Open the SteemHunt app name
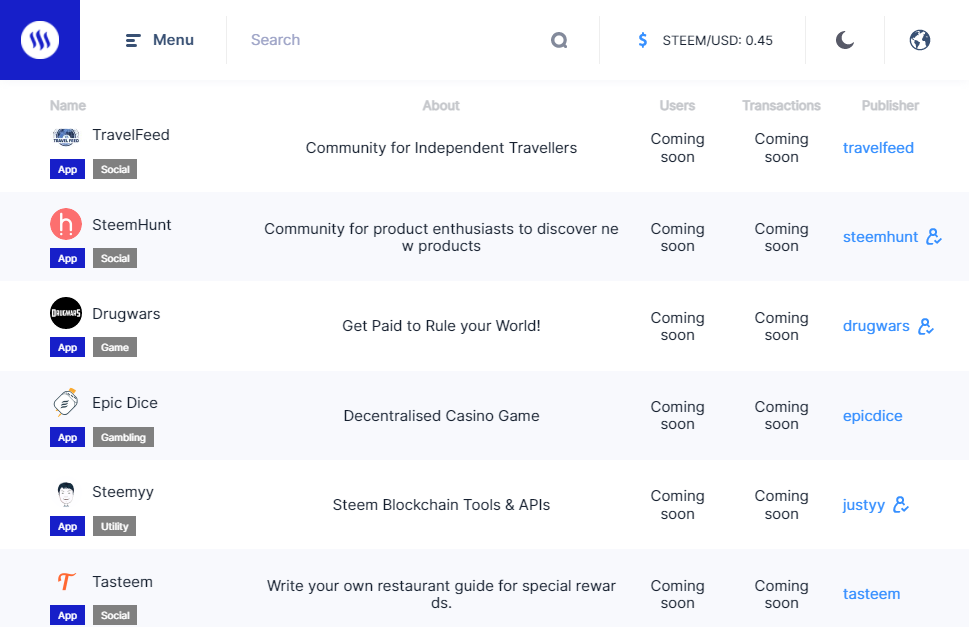 132,225
